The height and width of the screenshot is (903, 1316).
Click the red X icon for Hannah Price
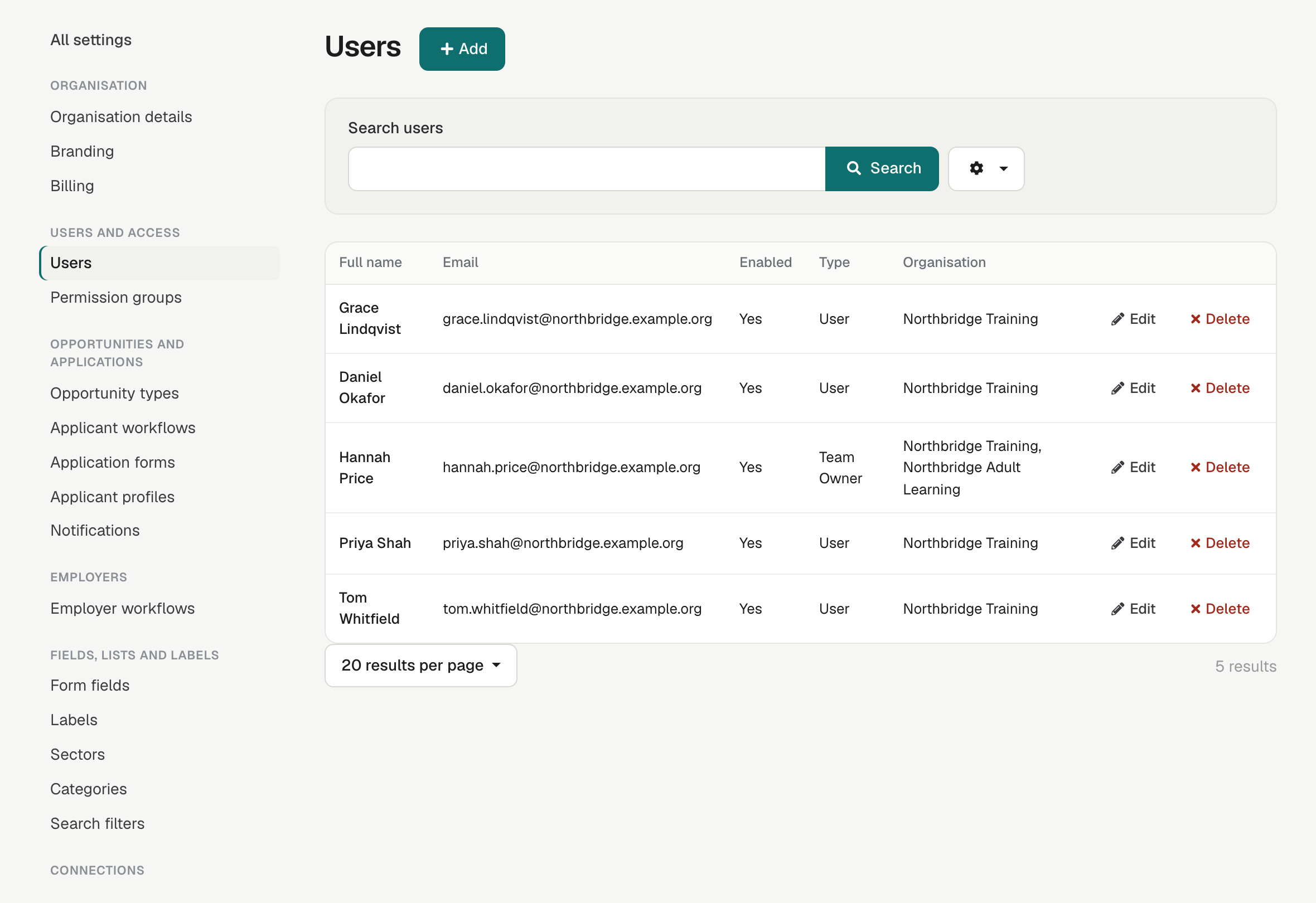(1196, 468)
